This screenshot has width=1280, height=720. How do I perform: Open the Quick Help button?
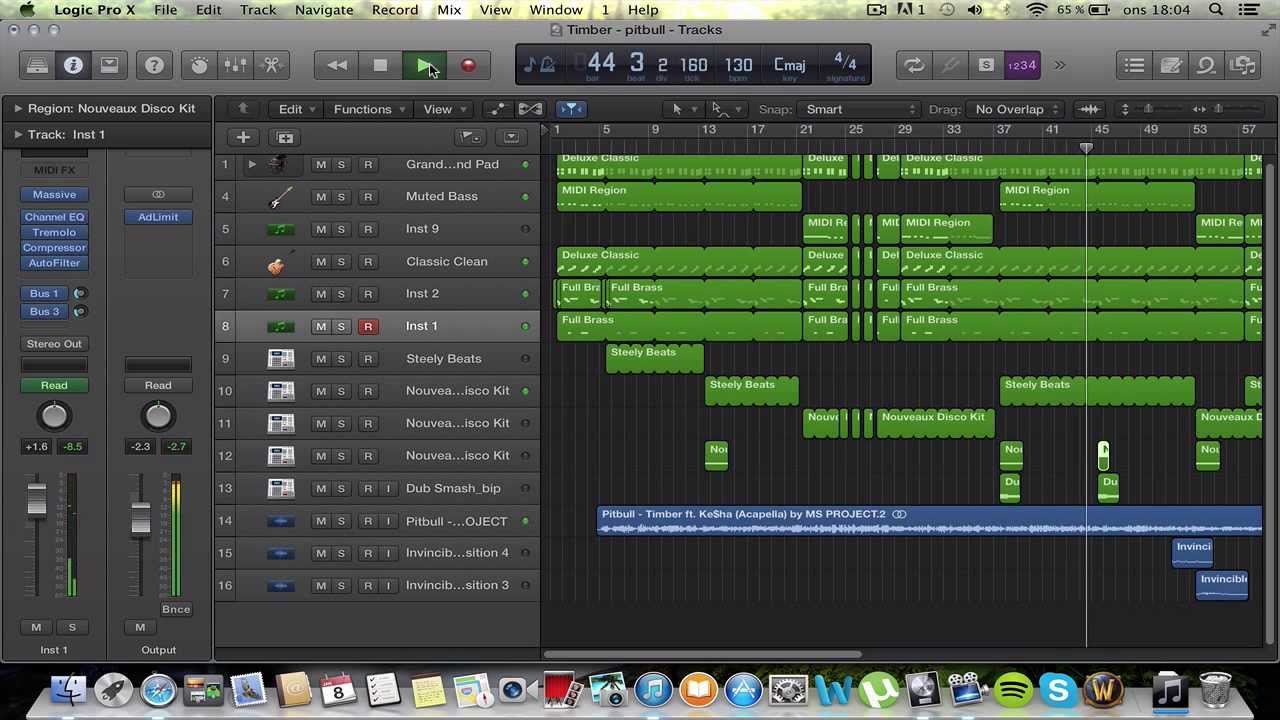tap(154, 65)
